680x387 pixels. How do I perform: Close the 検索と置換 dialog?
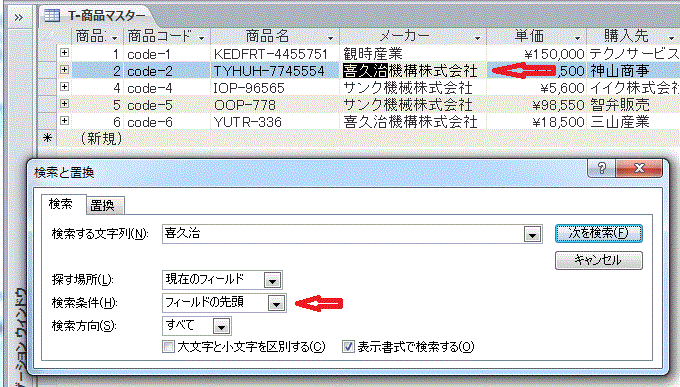[639, 168]
